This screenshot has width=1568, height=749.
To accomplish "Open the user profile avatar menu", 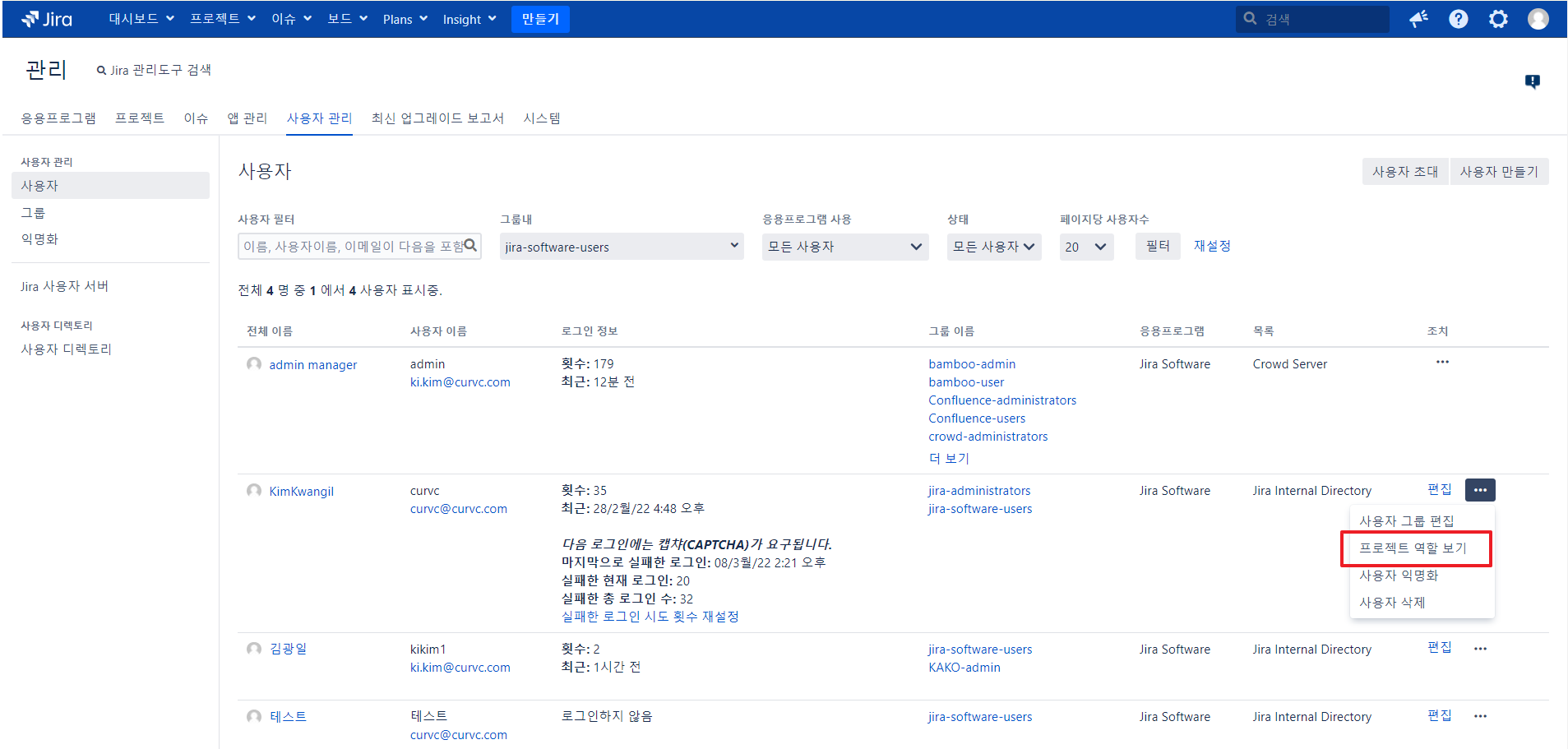I will (x=1538, y=19).
